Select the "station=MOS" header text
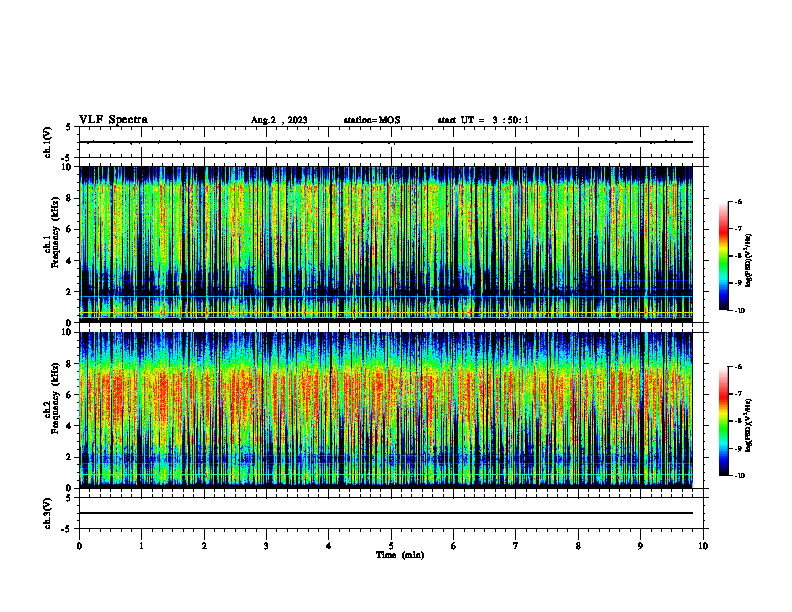 coord(372,120)
